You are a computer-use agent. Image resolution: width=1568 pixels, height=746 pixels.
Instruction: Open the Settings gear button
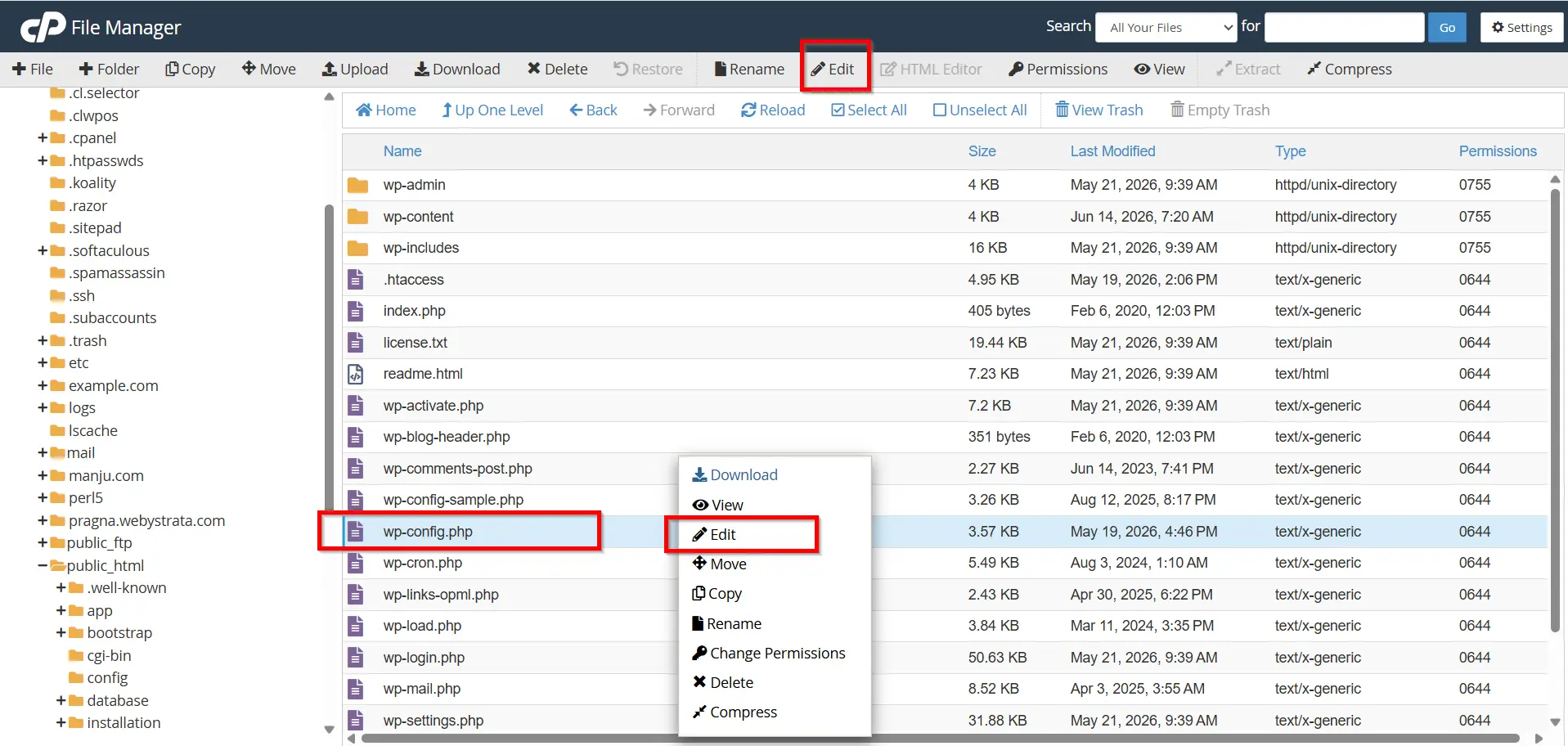[x=1521, y=28]
